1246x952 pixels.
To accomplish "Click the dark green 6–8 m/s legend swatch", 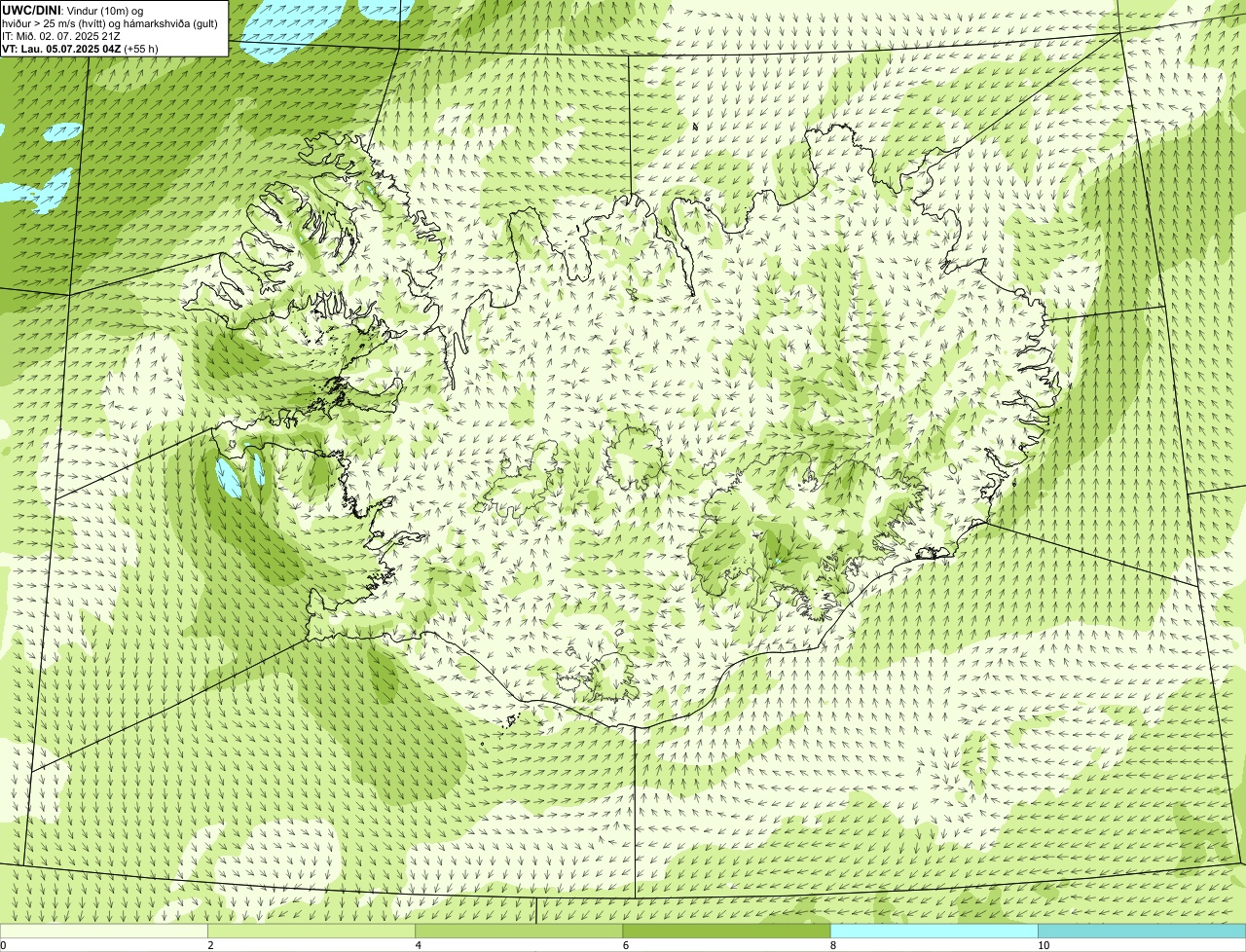I will (726, 931).
